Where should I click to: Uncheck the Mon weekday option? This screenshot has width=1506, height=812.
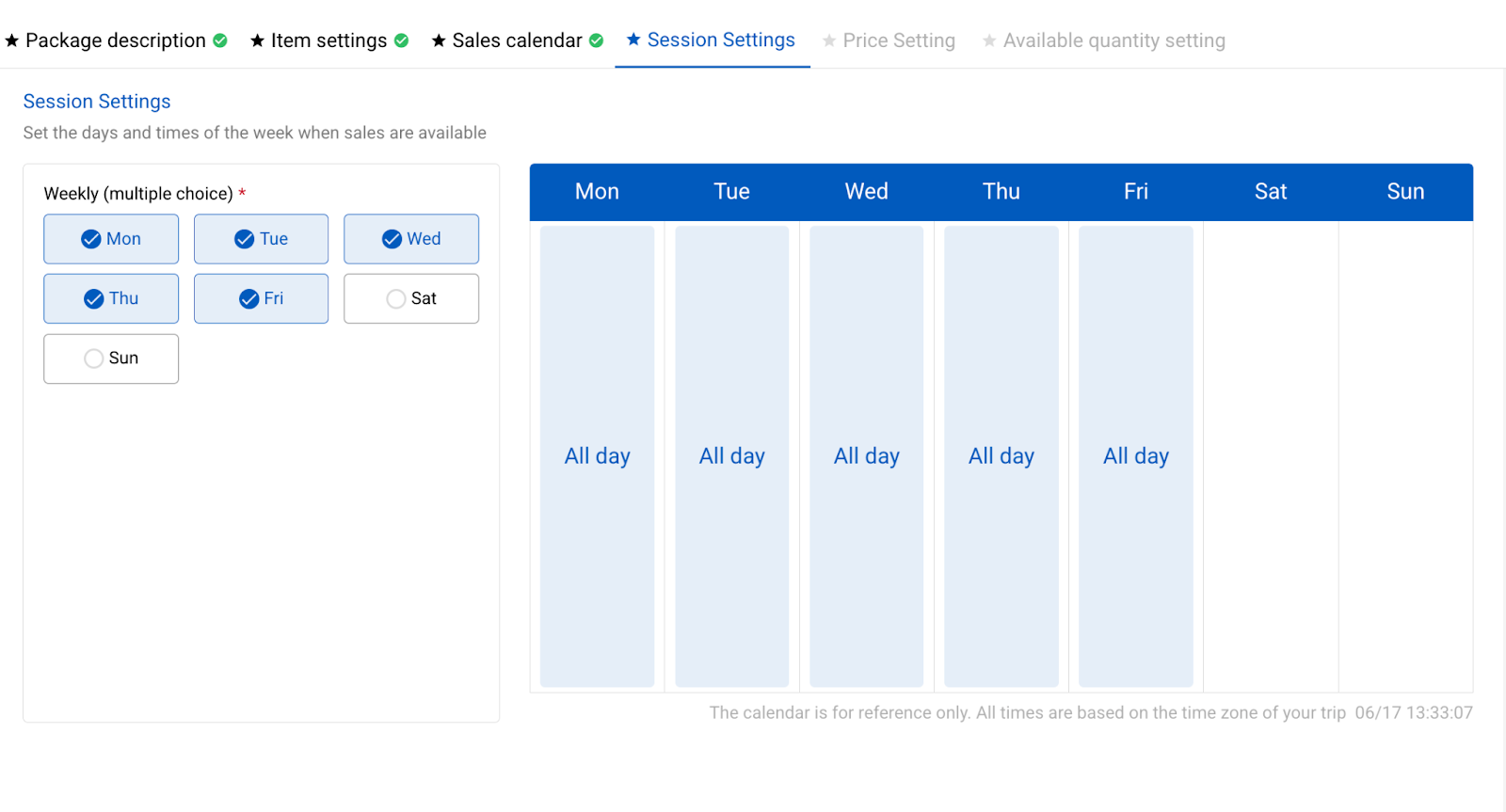111,239
